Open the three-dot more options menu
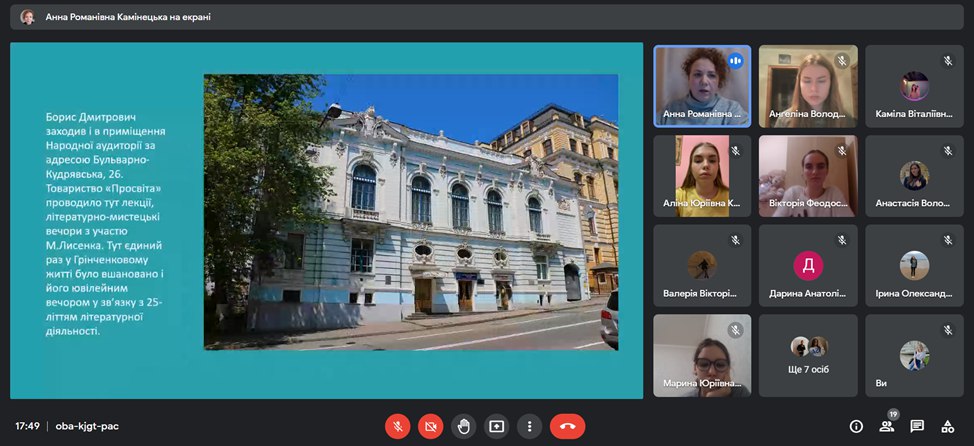This screenshot has height=446, width=974. click(529, 425)
